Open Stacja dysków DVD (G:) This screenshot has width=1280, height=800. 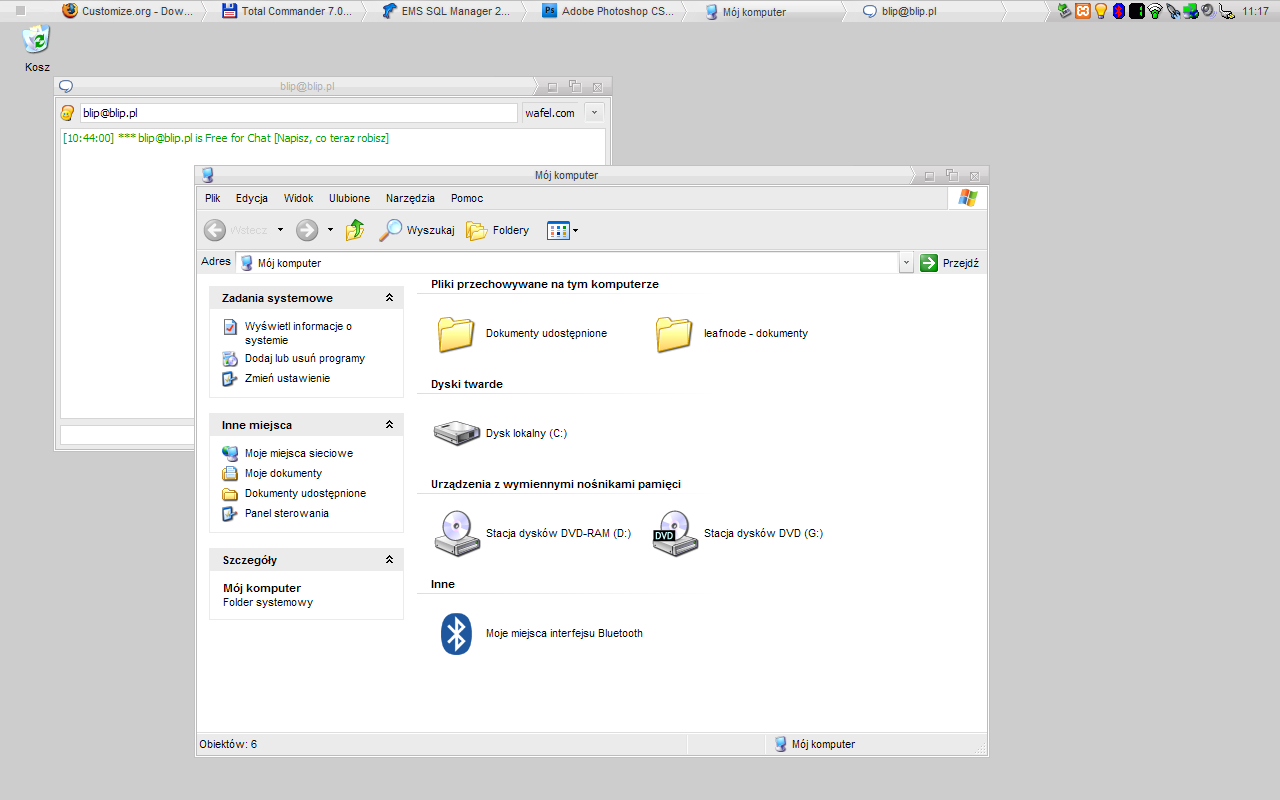[x=675, y=533]
